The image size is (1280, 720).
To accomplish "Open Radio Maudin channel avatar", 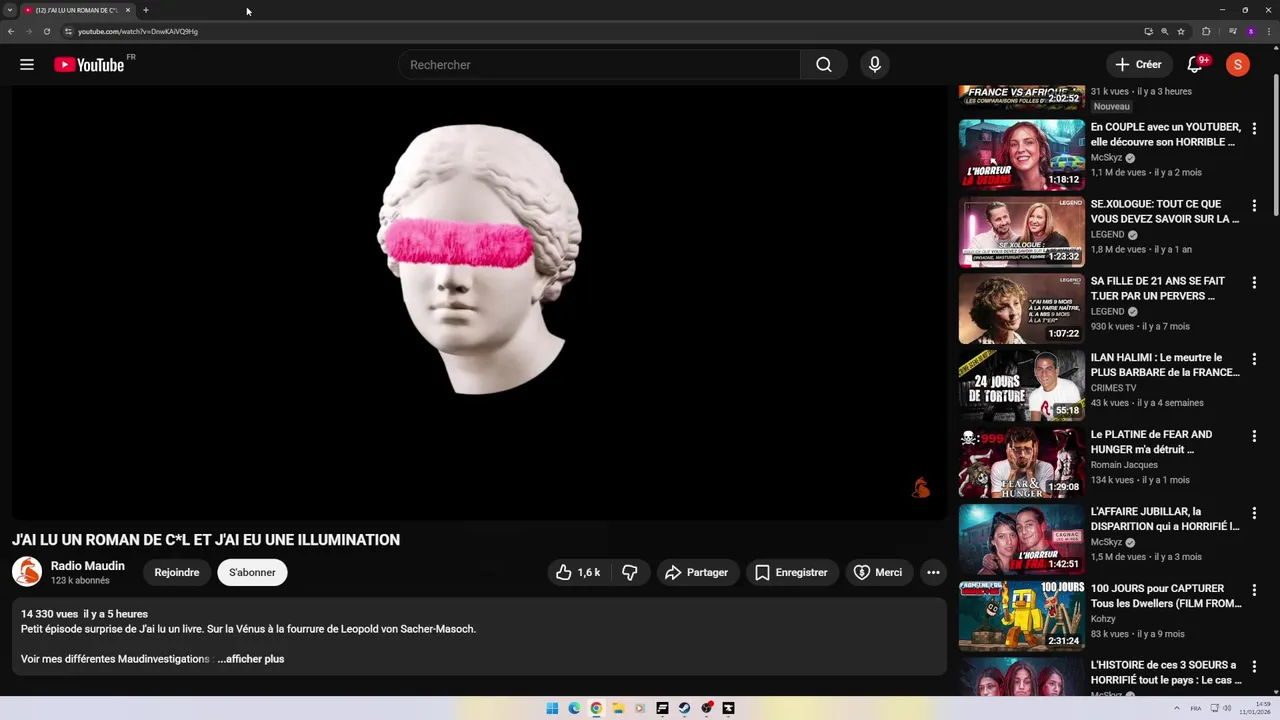I will [27, 572].
